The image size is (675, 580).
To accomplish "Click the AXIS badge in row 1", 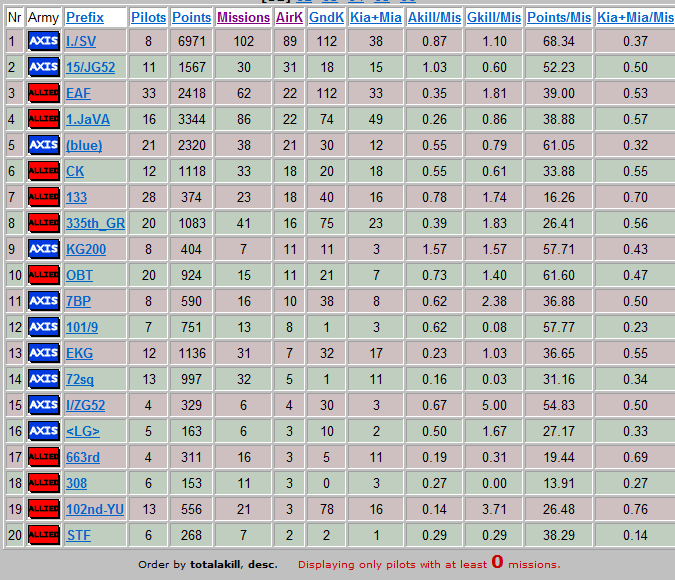I will (43, 41).
